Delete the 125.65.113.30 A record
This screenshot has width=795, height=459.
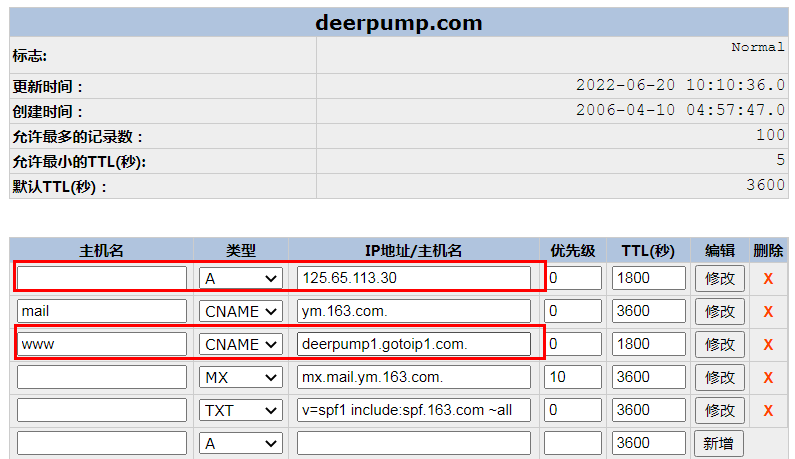pos(768,279)
